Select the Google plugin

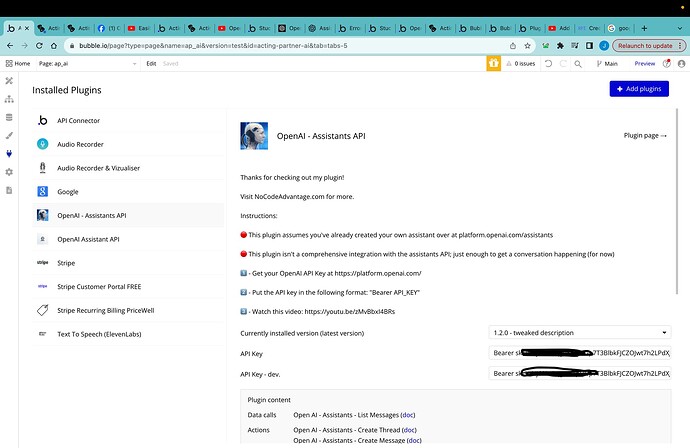(128, 191)
